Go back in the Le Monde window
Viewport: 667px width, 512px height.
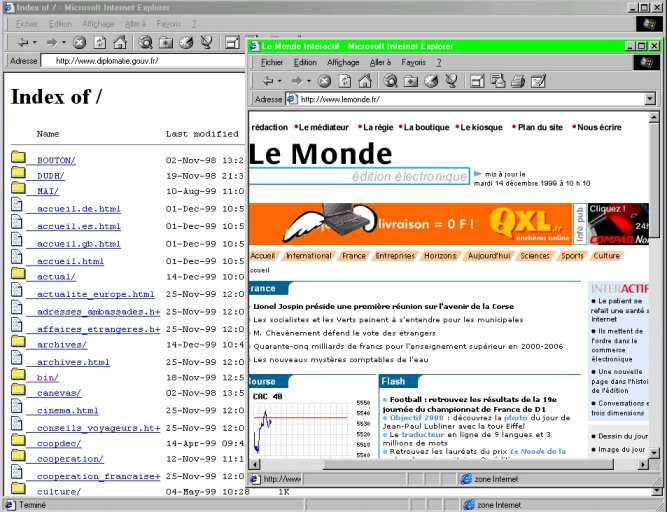[x=268, y=81]
